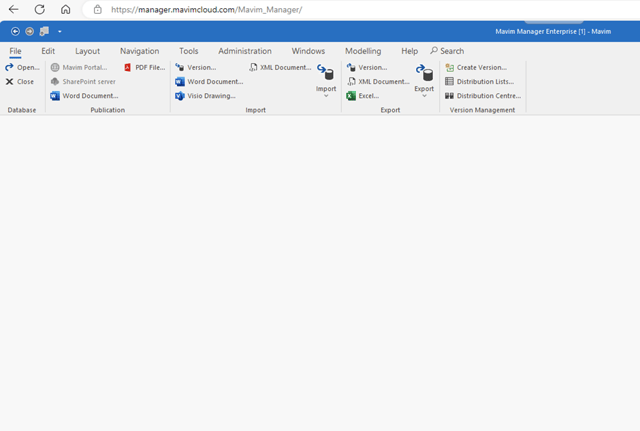Screen dimensions: 640x431
Task: Open Distribution Lists icon
Action: click(x=449, y=82)
